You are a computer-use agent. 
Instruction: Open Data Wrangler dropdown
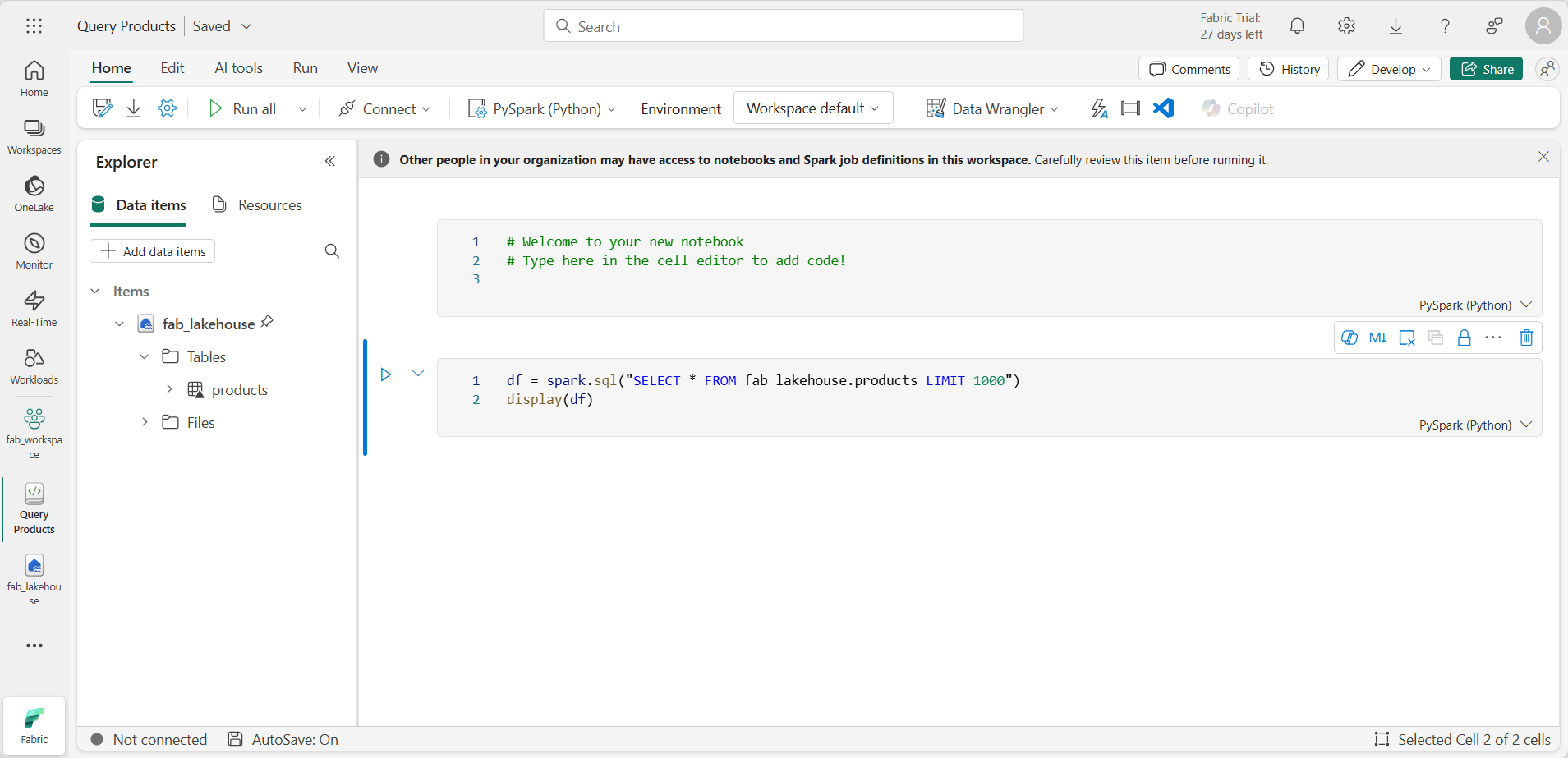pyautogui.click(x=992, y=108)
